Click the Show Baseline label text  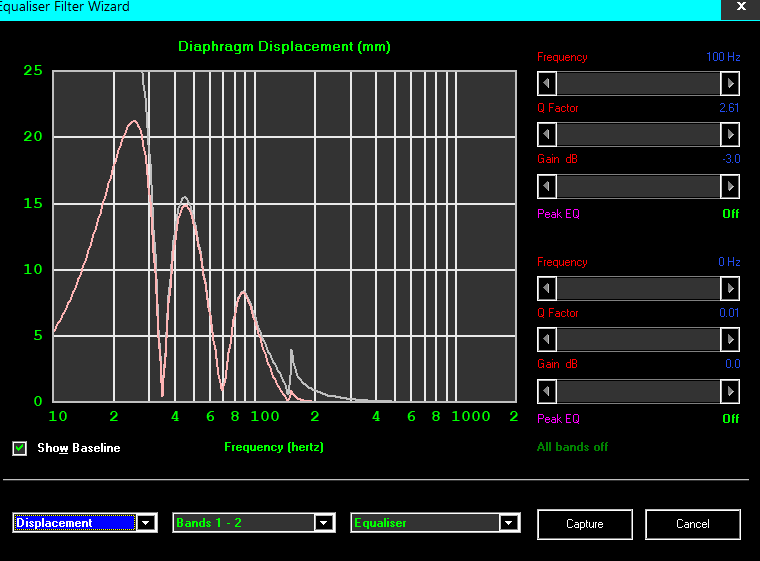79,448
